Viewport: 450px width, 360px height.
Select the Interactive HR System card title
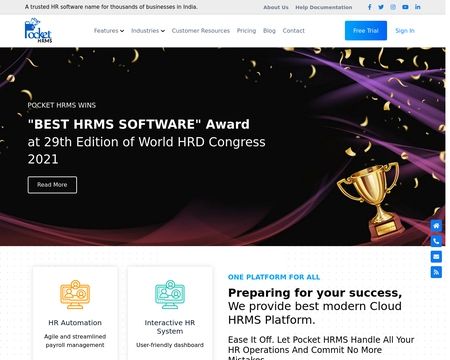pos(170,327)
